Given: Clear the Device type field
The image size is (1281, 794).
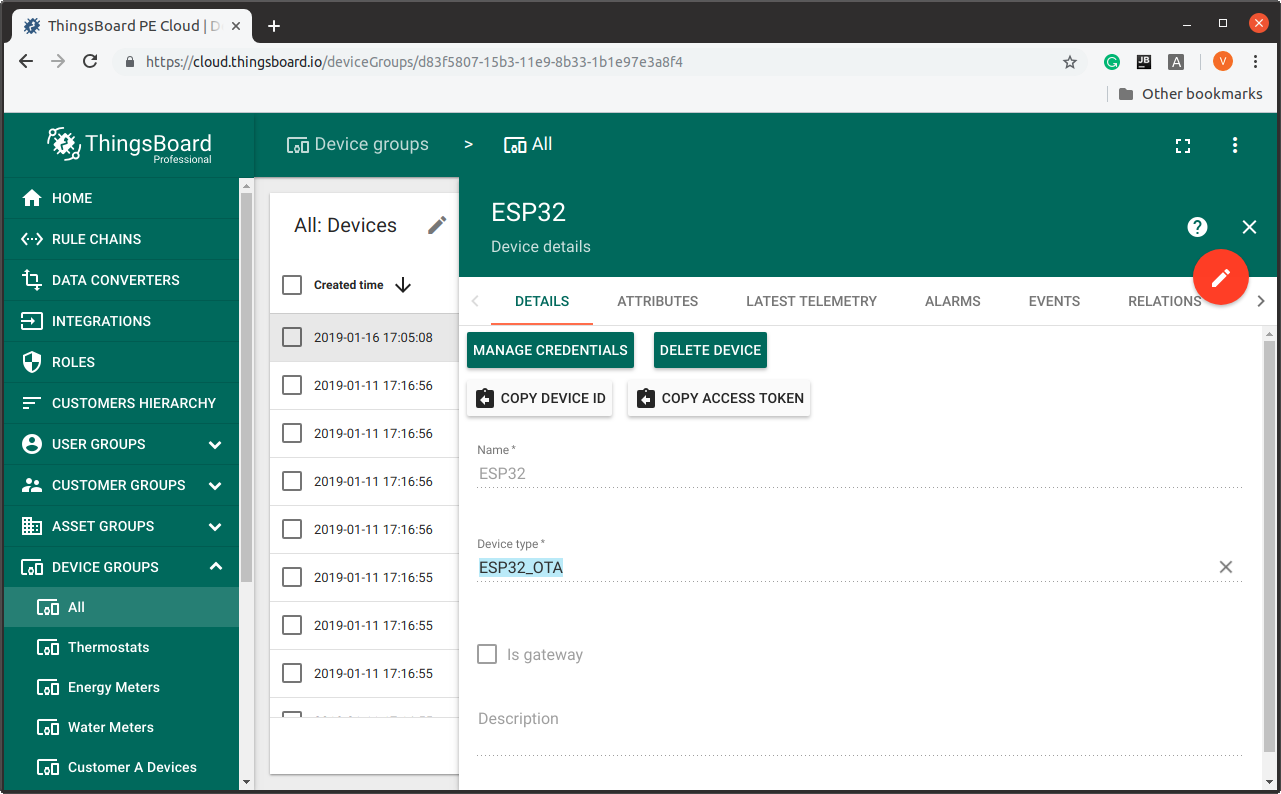Looking at the screenshot, I should pyautogui.click(x=1226, y=567).
